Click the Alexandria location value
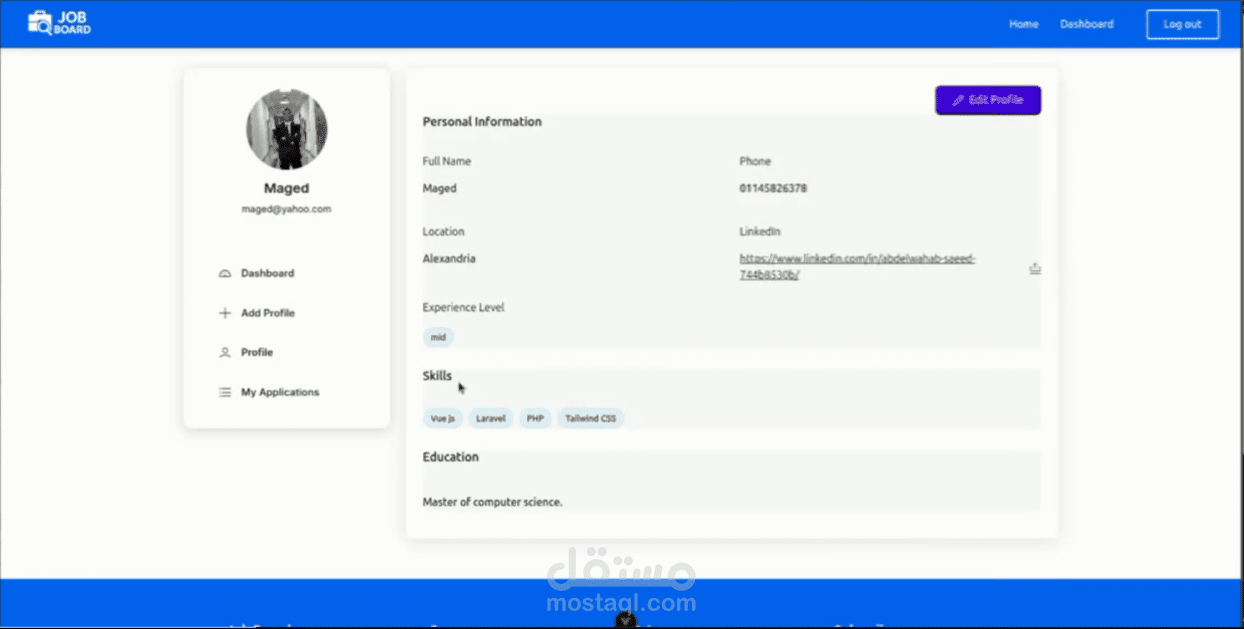Screen dimensions: 1244x629 click(x=449, y=258)
